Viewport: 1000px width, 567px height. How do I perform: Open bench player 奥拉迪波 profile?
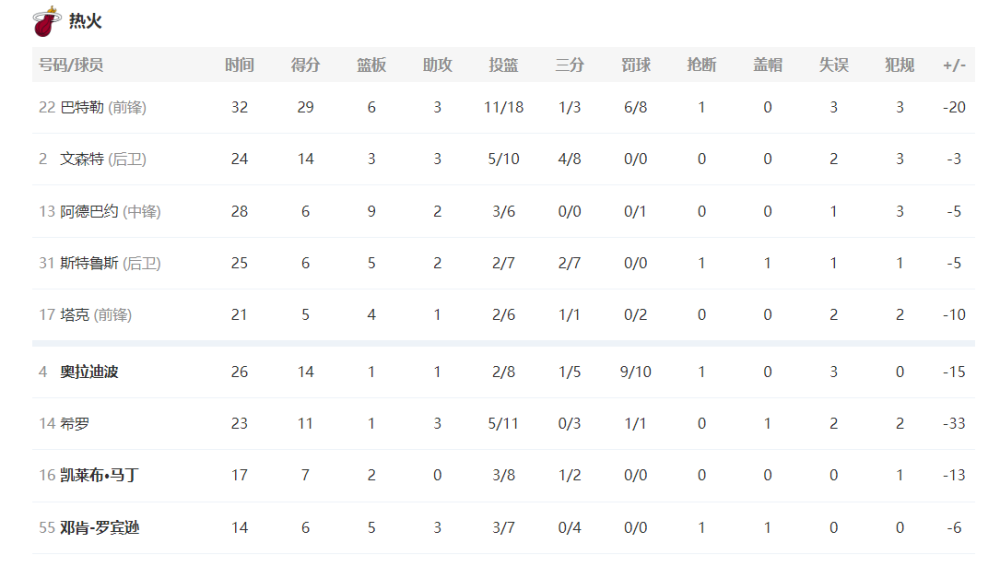click(x=89, y=372)
